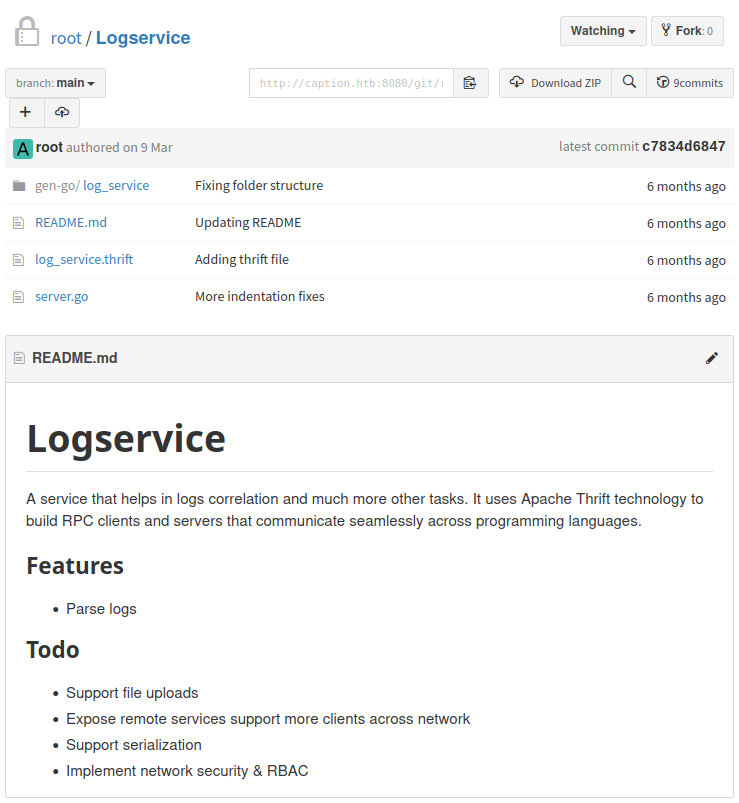The image size is (739, 803).
Task: Open latest commit c7834d6847
Action: [x=684, y=147]
